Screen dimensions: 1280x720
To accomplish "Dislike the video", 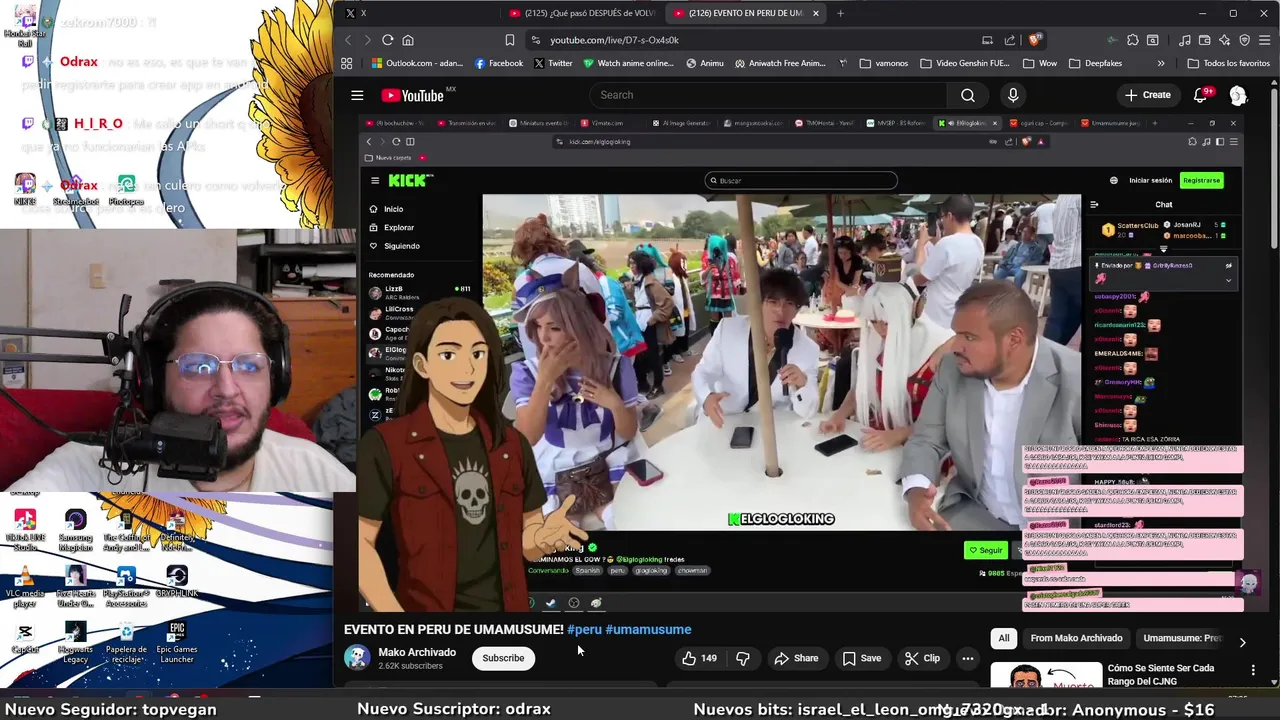I will pyautogui.click(x=742, y=658).
